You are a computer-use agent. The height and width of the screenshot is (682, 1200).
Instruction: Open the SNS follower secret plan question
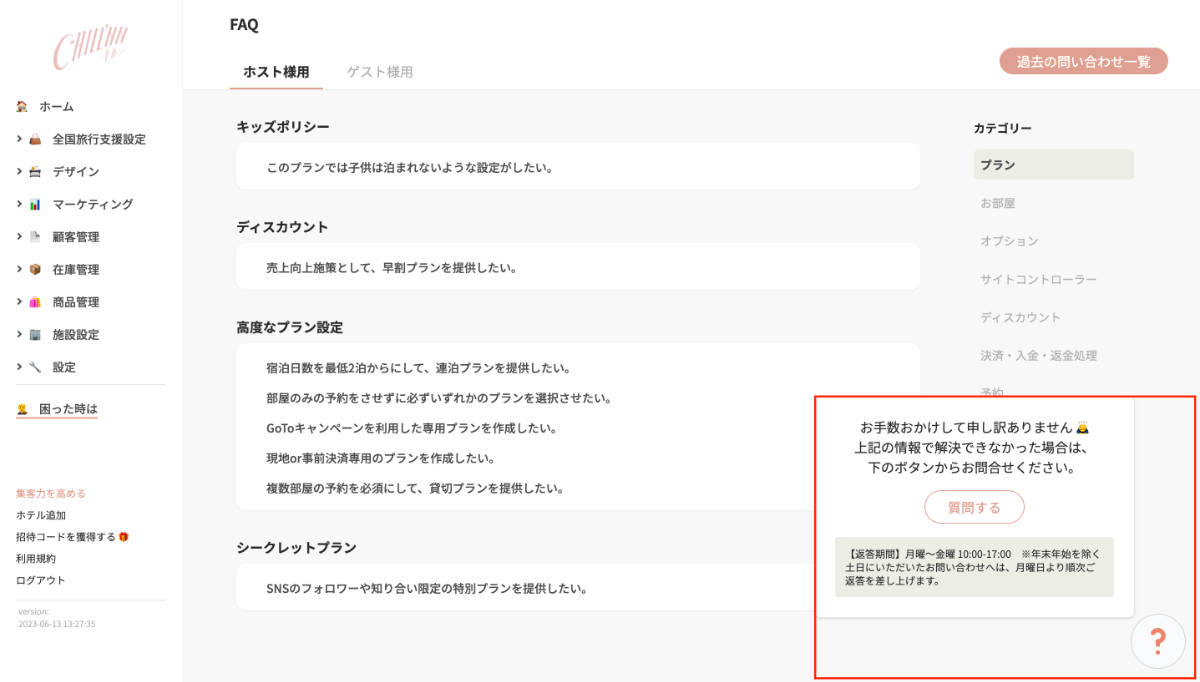[426, 588]
